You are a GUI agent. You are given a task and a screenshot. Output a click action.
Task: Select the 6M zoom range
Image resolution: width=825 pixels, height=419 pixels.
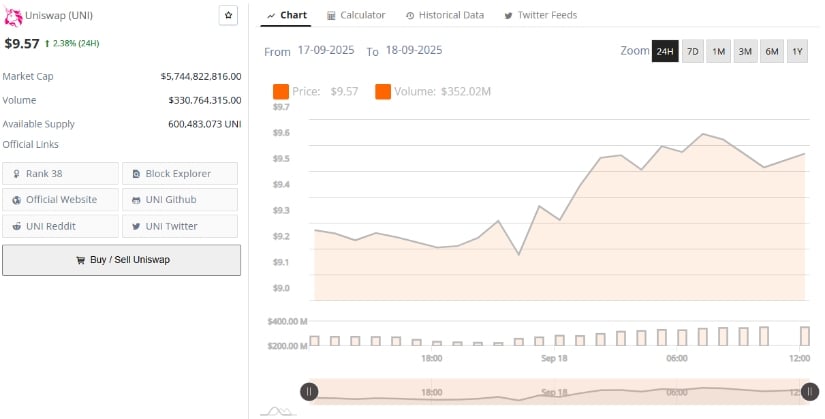[x=772, y=51]
